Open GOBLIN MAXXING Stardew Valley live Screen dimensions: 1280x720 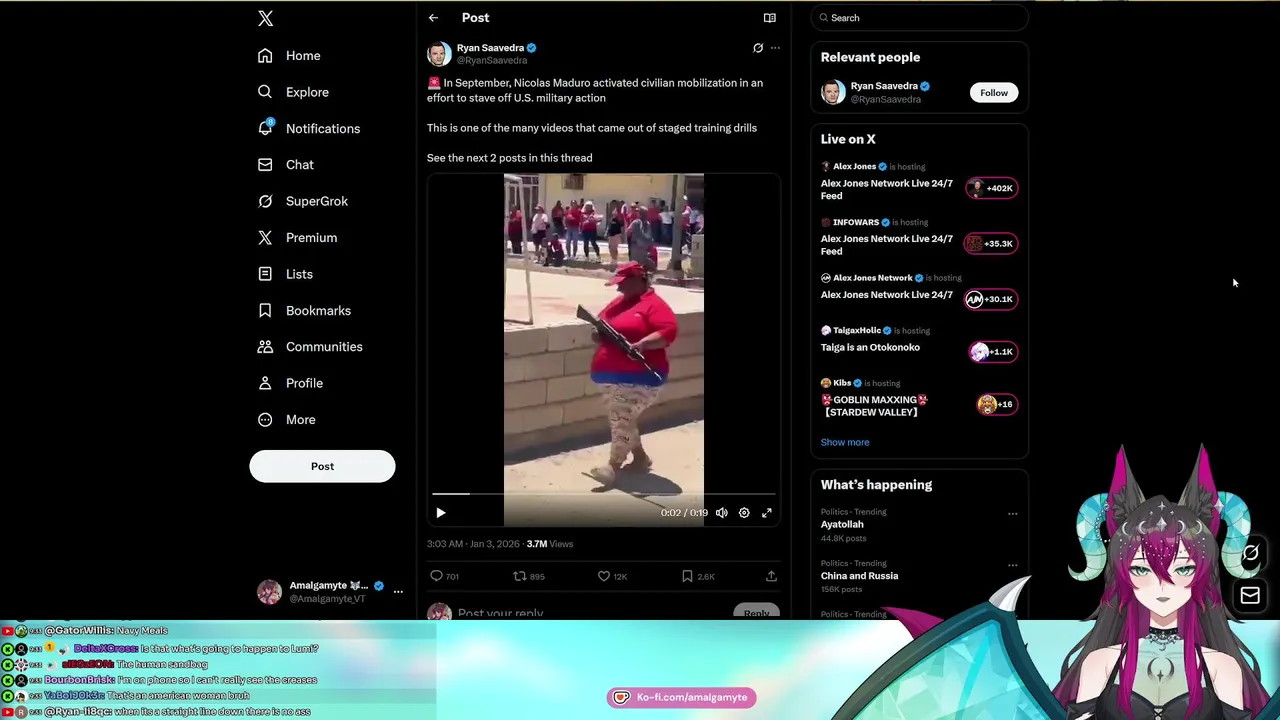tap(875, 406)
